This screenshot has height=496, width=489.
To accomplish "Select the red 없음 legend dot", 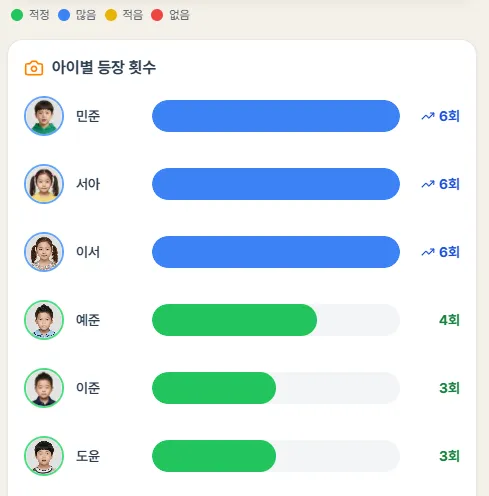I will tap(157, 15).
